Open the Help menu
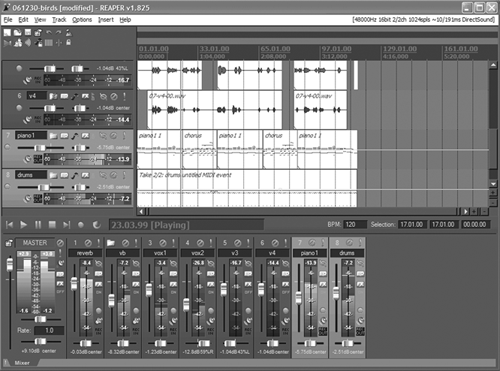The height and width of the screenshot is (371, 500). pyautogui.click(x=125, y=20)
